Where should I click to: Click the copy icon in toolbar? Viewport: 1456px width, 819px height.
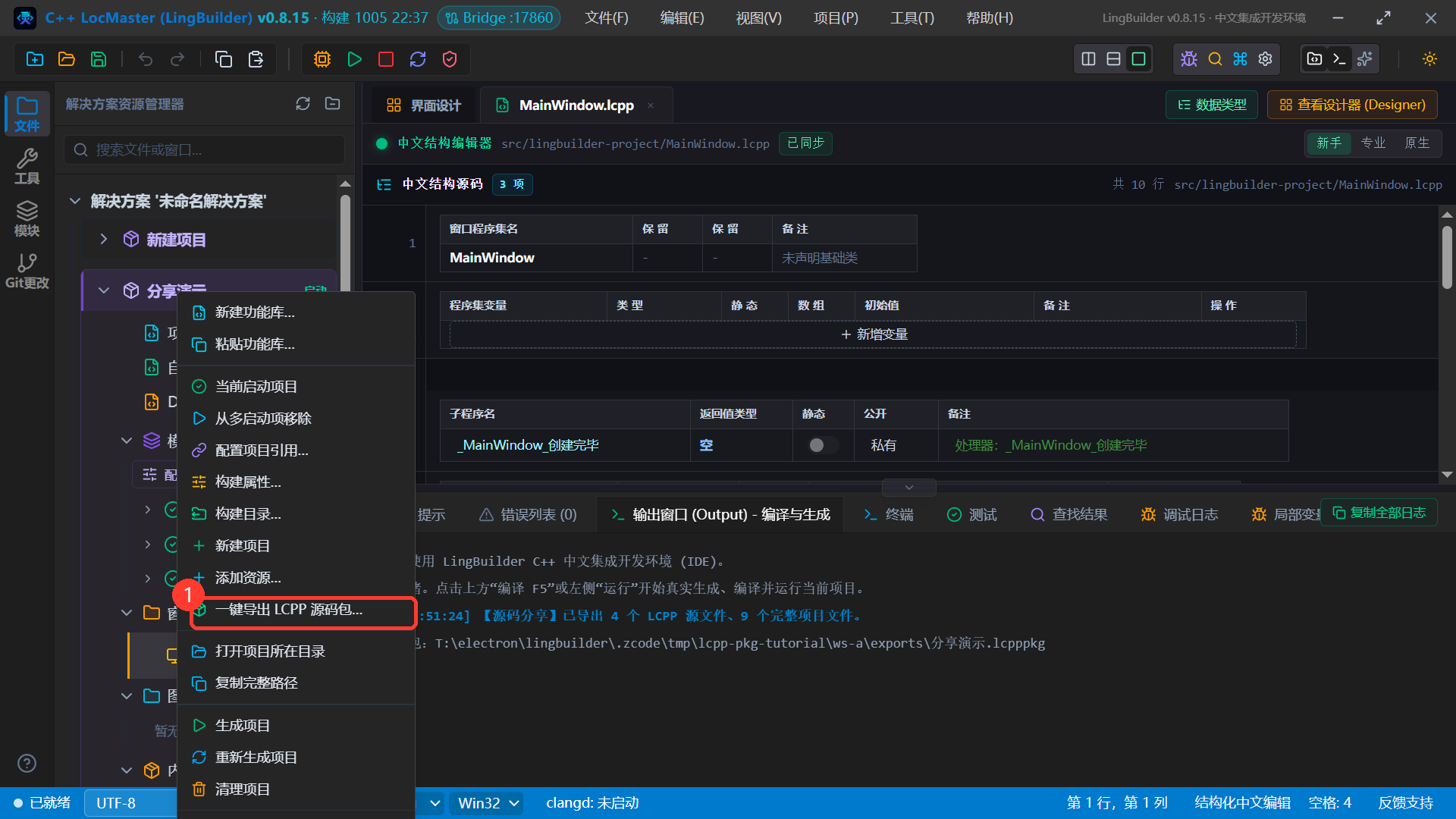pos(224,59)
